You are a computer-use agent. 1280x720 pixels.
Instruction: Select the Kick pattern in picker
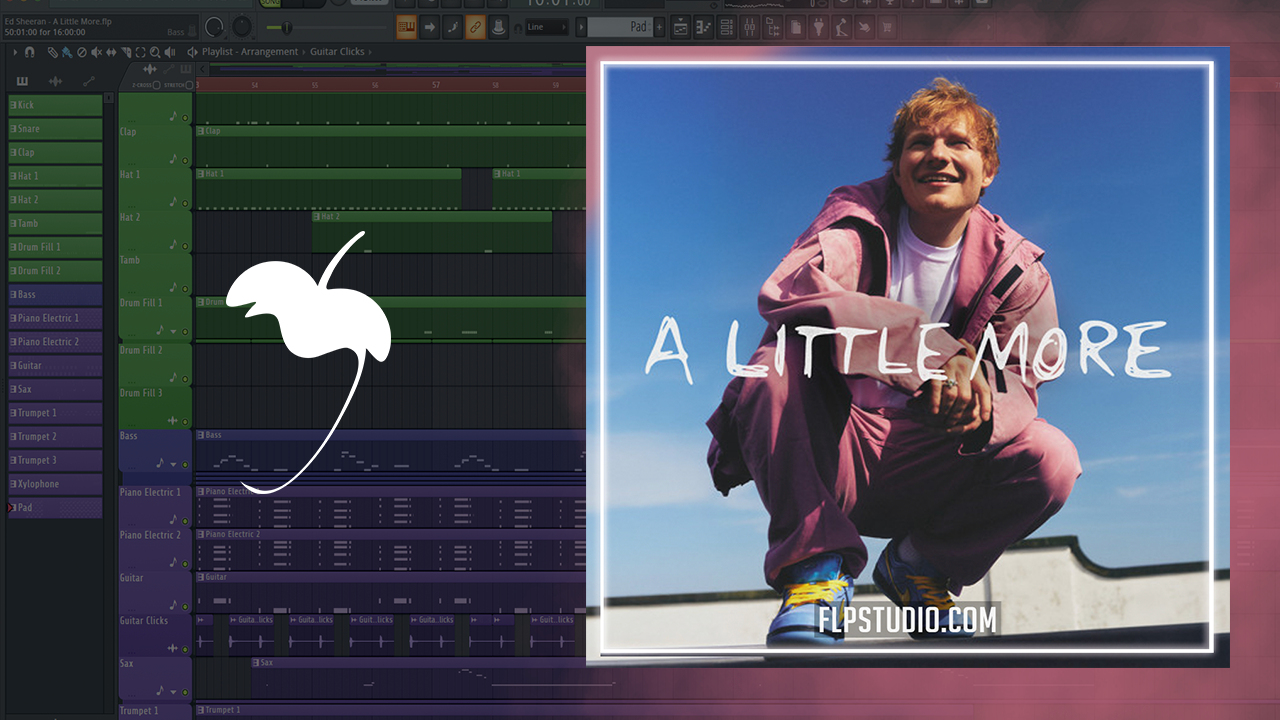click(x=55, y=105)
